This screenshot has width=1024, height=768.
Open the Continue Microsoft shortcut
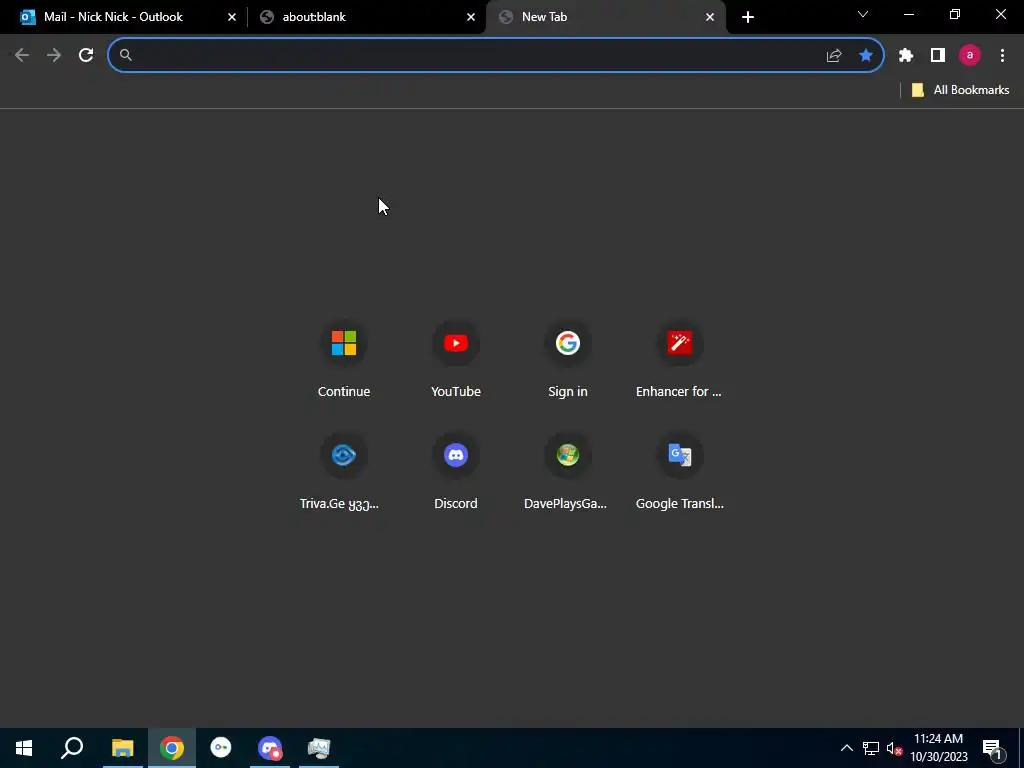click(344, 359)
